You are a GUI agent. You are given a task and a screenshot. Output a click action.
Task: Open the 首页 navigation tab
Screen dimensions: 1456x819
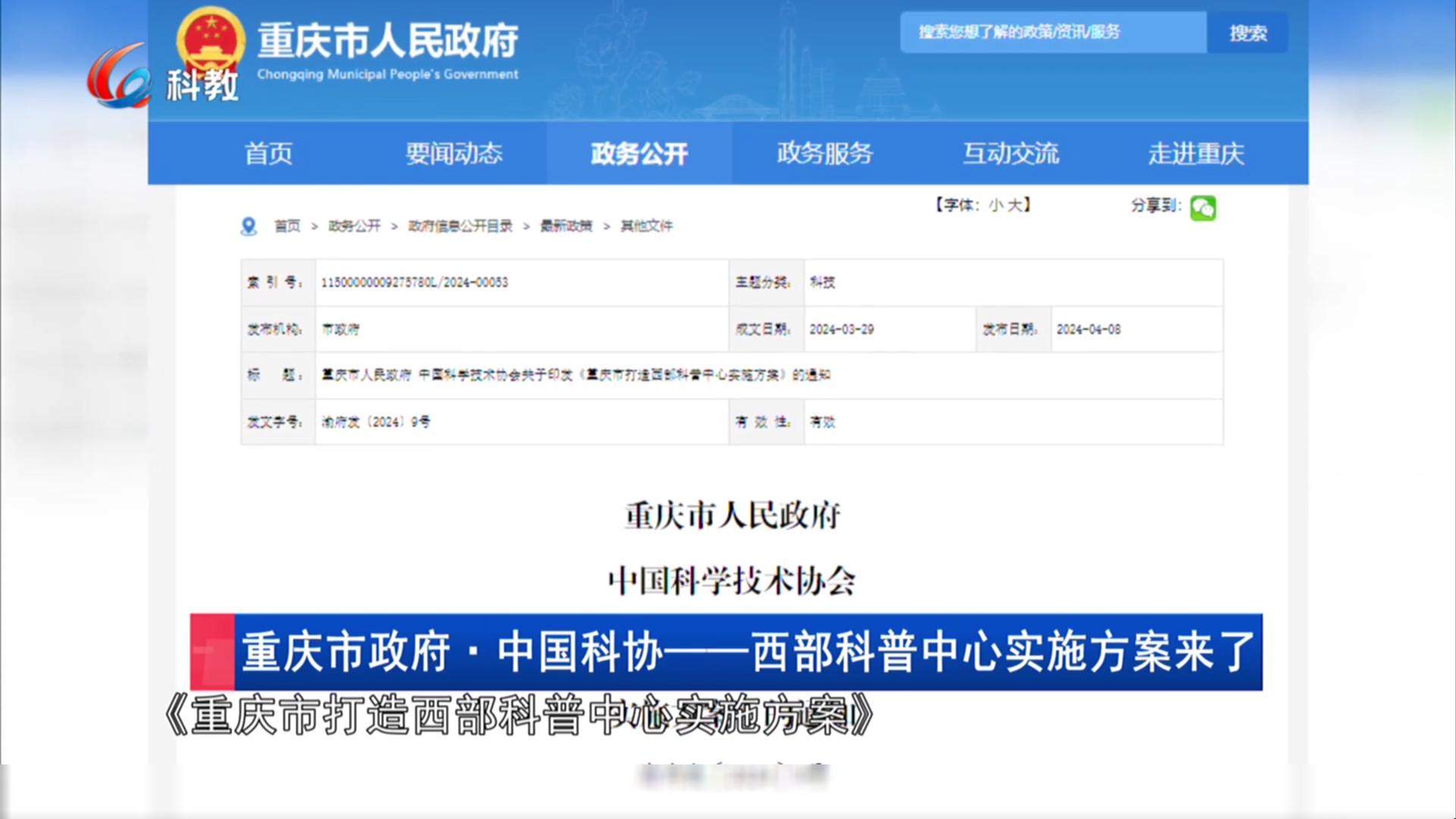[x=268, y=154]
